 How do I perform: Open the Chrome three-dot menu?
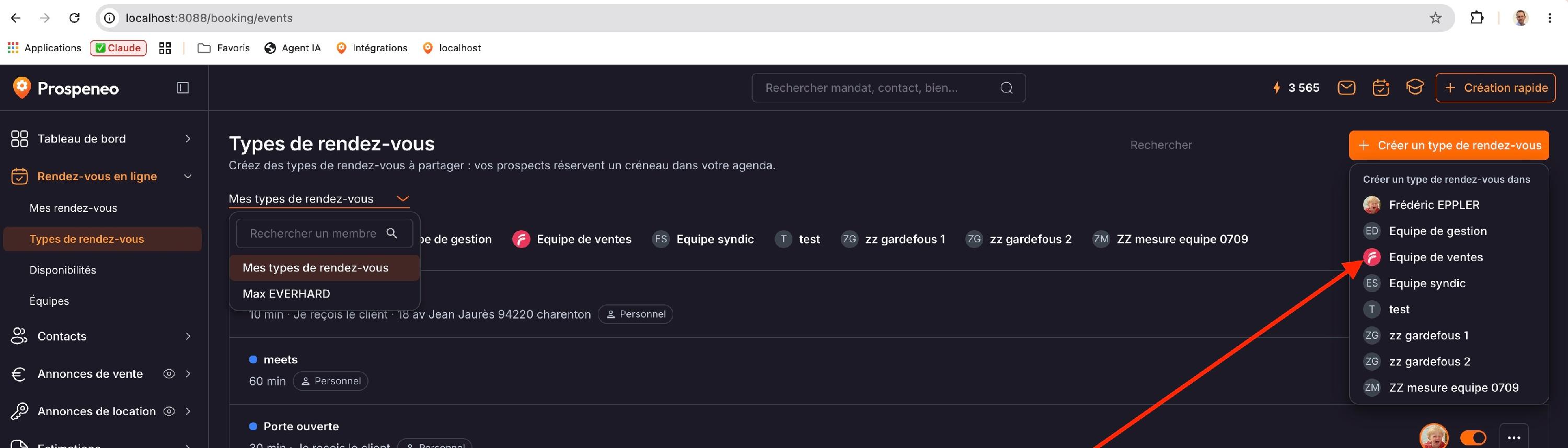coord(1550,18)
